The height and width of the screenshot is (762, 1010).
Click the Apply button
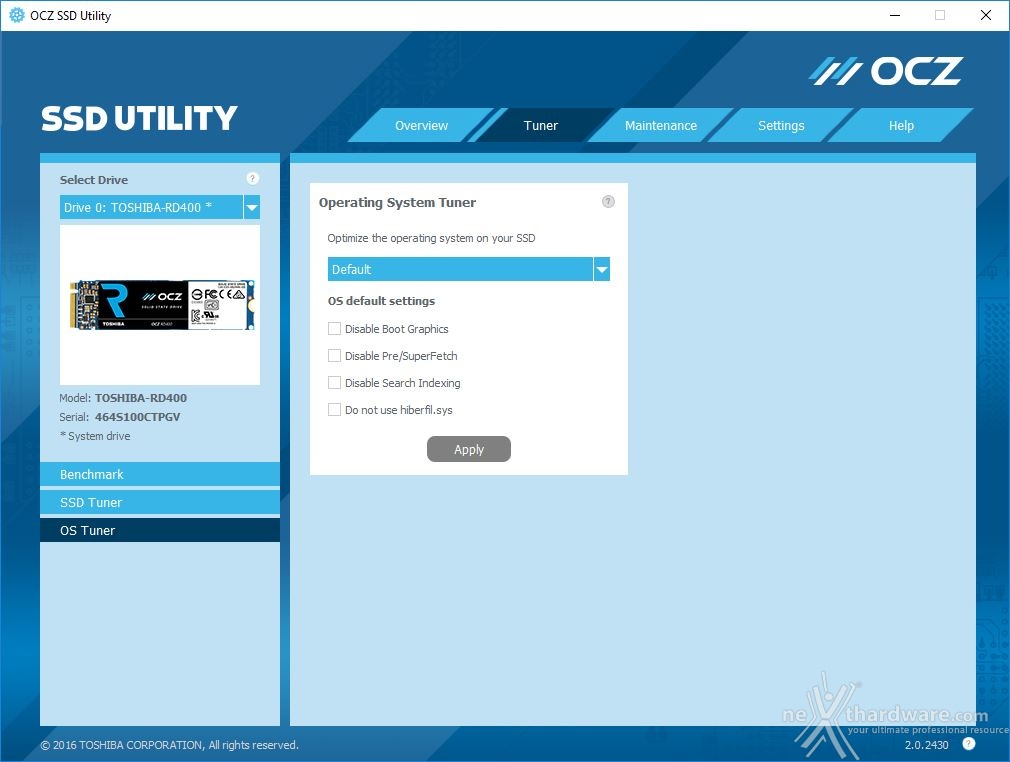coord(469,449)
